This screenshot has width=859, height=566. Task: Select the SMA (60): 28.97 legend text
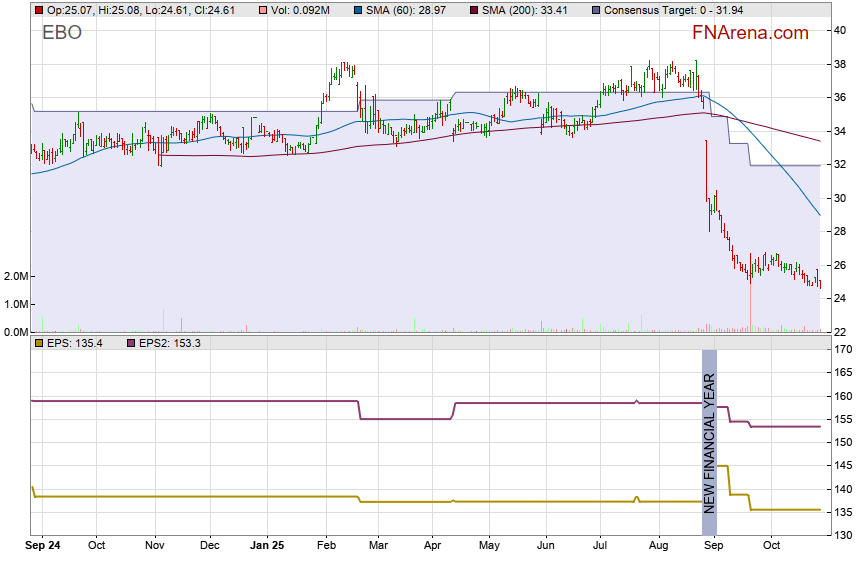tap(408, 10)
